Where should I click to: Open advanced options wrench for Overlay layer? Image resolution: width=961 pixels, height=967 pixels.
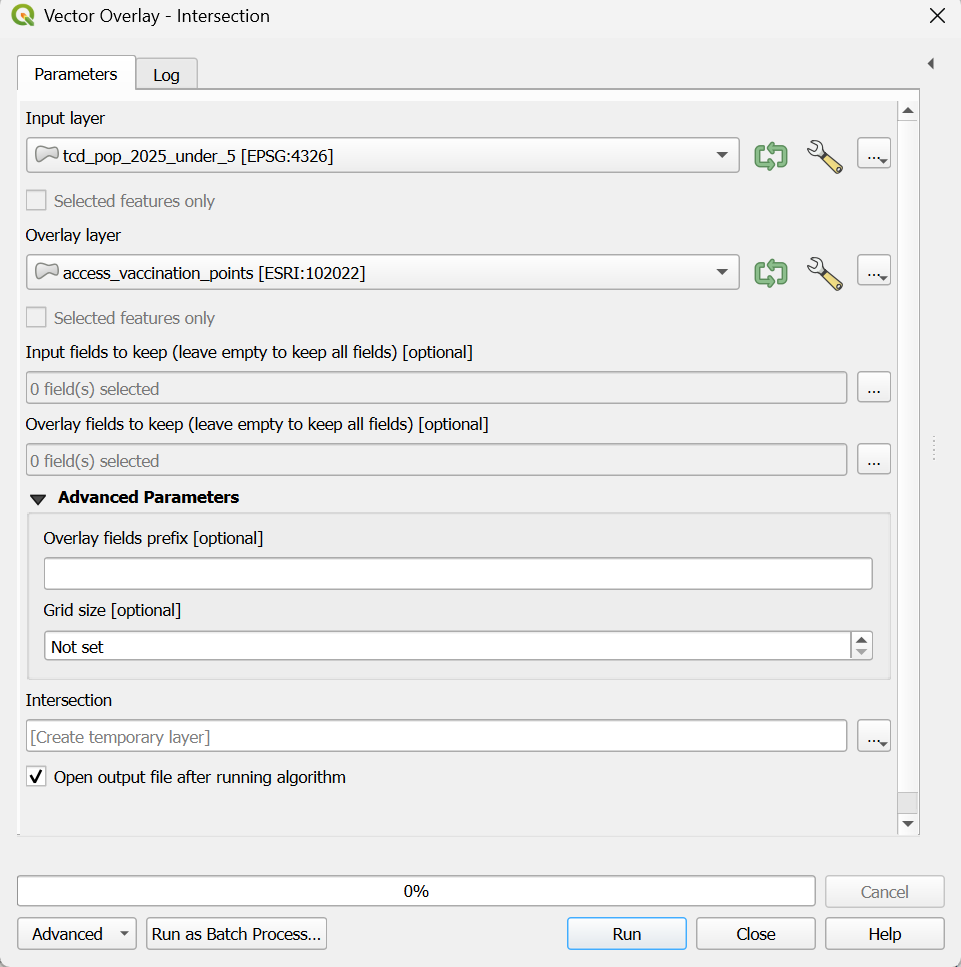point(824,273)
